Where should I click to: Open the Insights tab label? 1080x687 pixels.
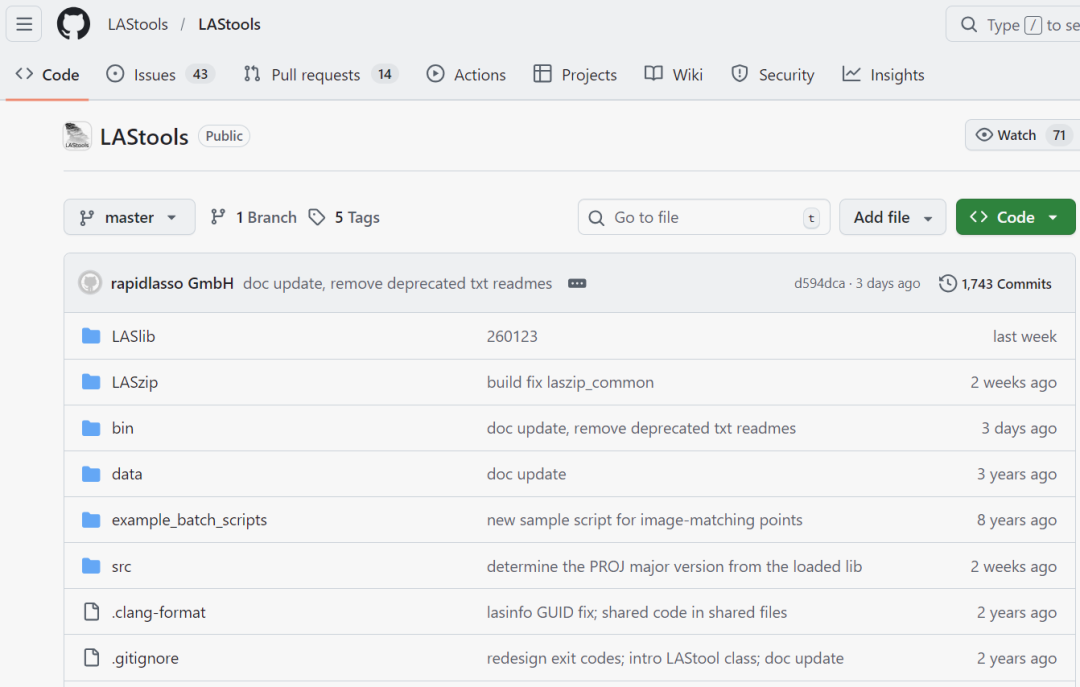897,74
